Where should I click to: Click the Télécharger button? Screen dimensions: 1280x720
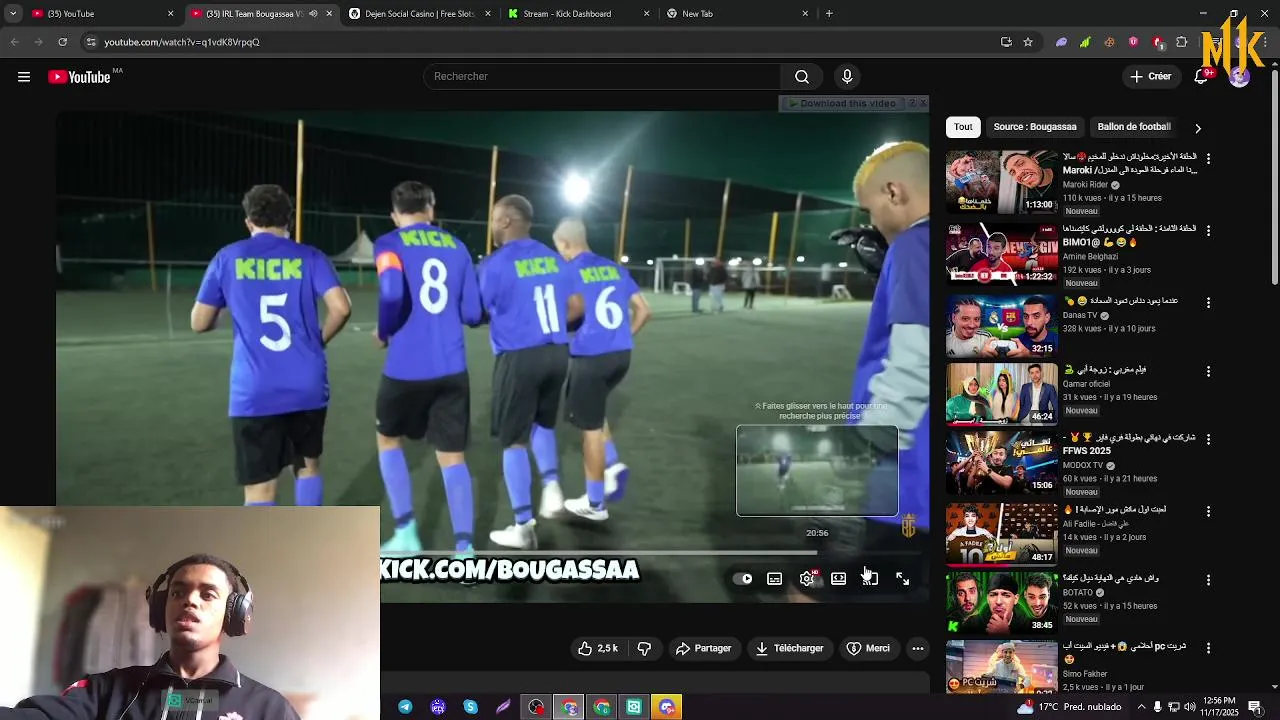[x=789, y=649]
